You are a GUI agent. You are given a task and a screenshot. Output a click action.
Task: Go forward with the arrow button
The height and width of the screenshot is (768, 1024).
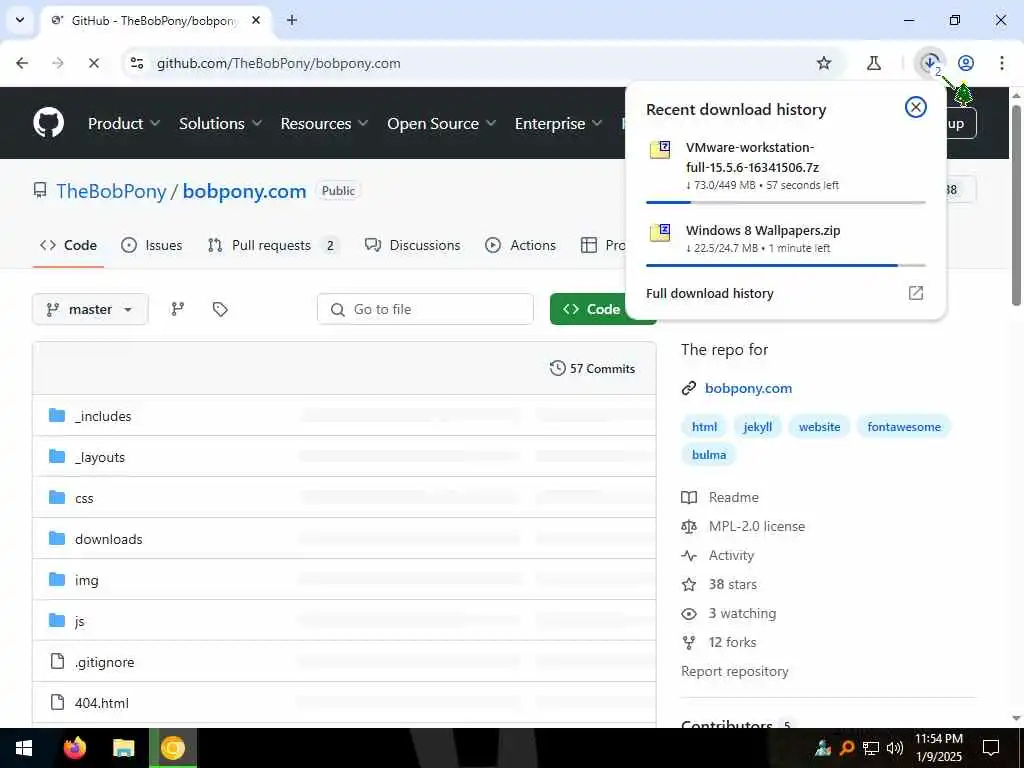(57, 63)
